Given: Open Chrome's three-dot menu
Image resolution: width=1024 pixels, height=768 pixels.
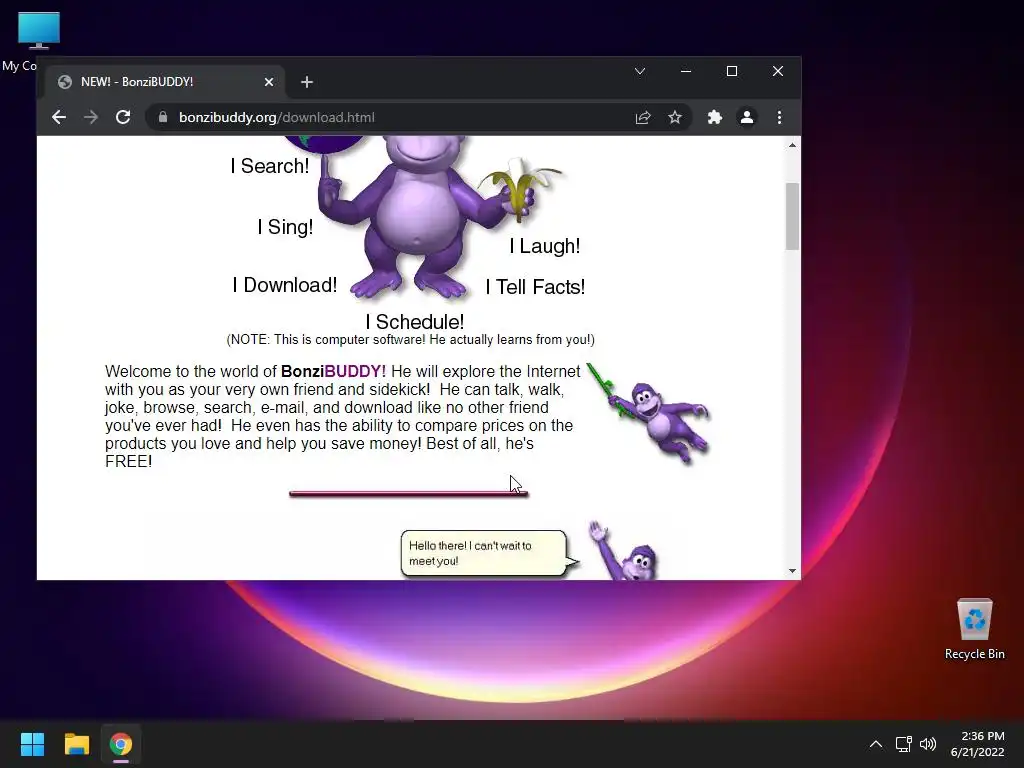Looking at the screenshot, I should click(779, 118).
